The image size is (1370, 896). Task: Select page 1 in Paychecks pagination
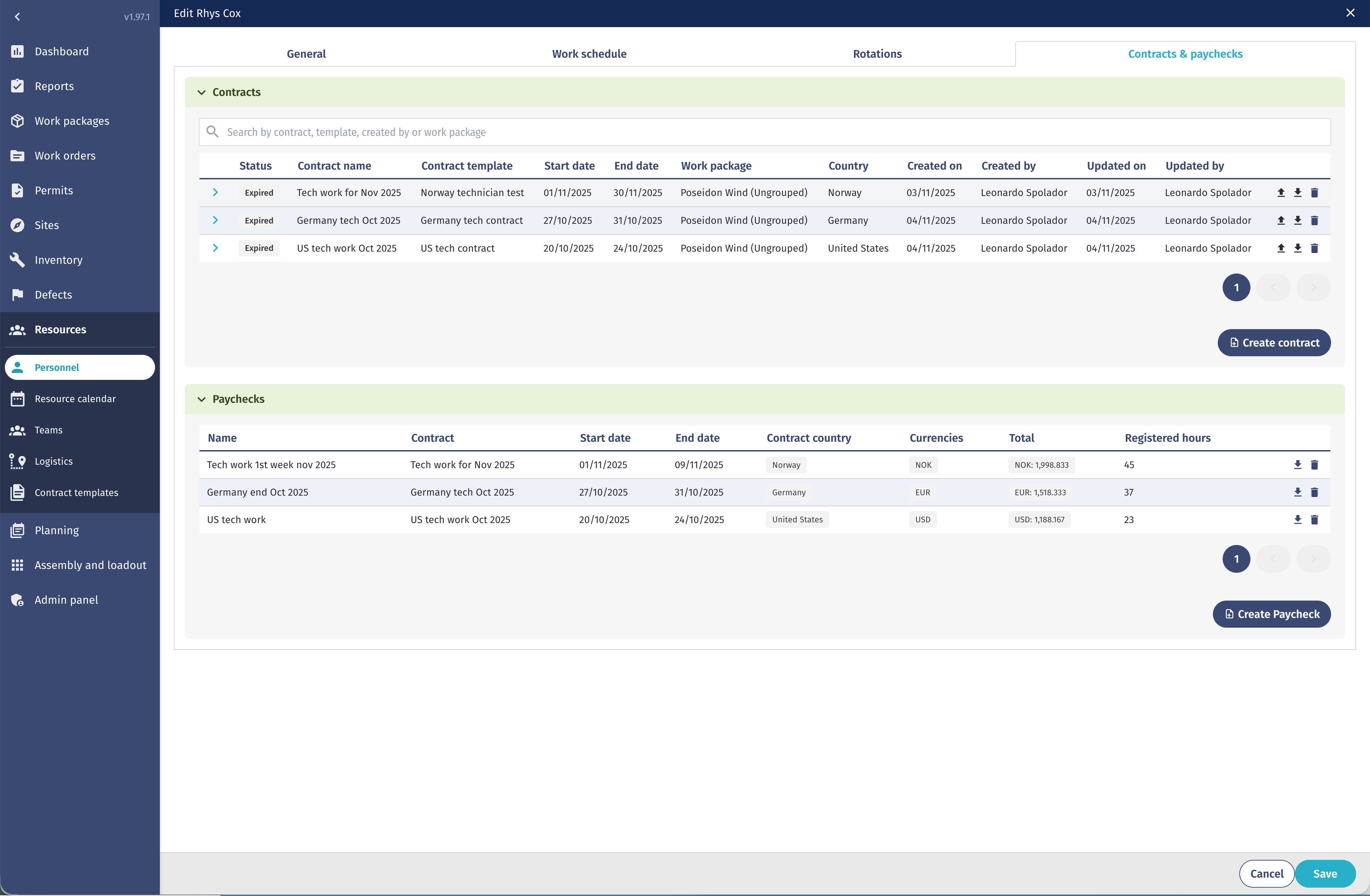1236,559
